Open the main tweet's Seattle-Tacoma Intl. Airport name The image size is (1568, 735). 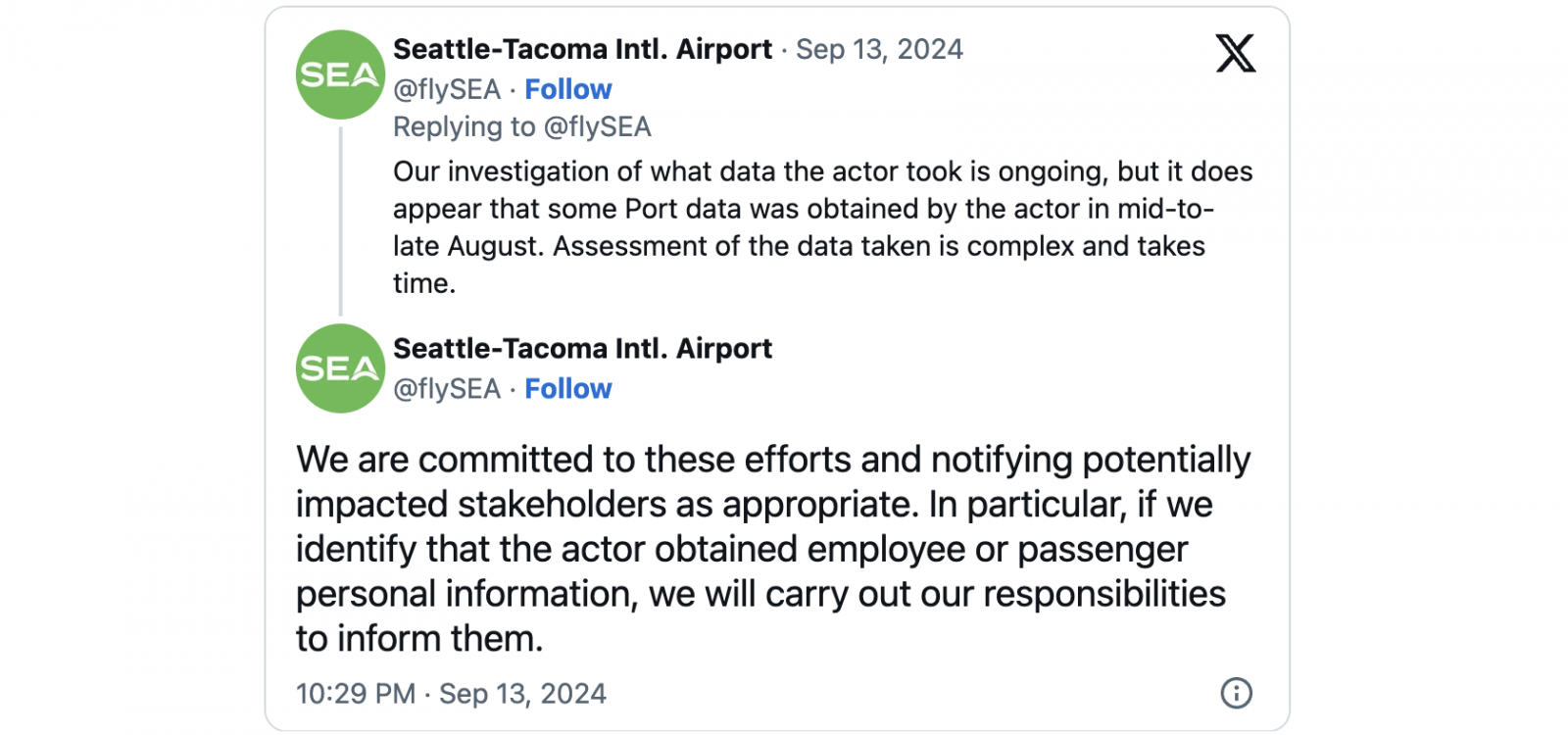[582, 349]
